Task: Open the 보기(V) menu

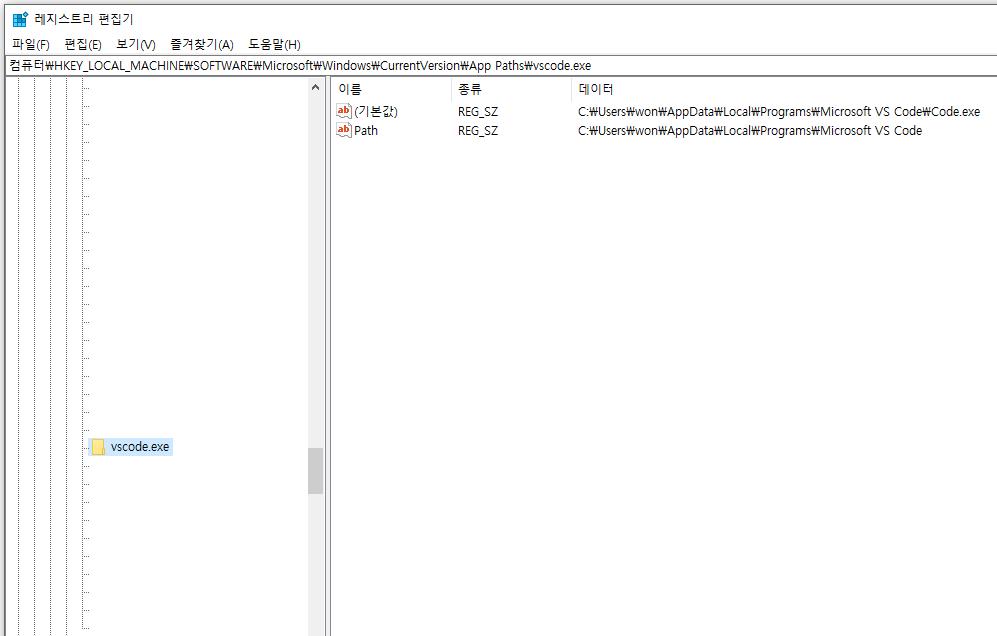Action: pyautogui.click(x=135, y=45)
